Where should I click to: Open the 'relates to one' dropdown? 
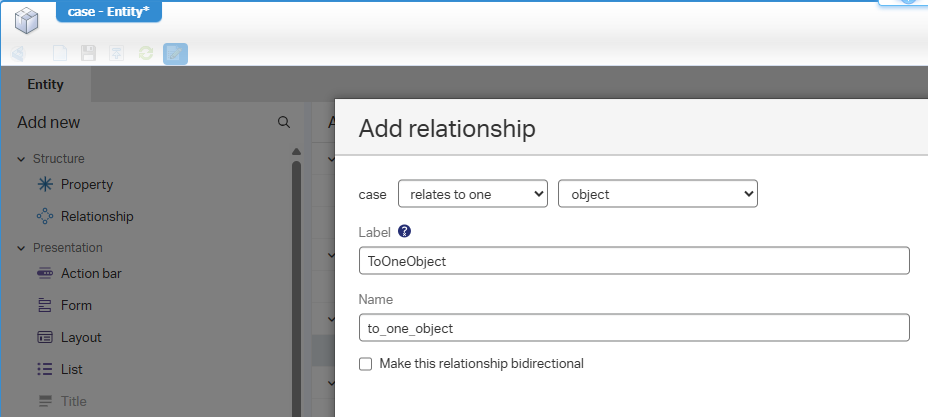click(x=472, y=194)
